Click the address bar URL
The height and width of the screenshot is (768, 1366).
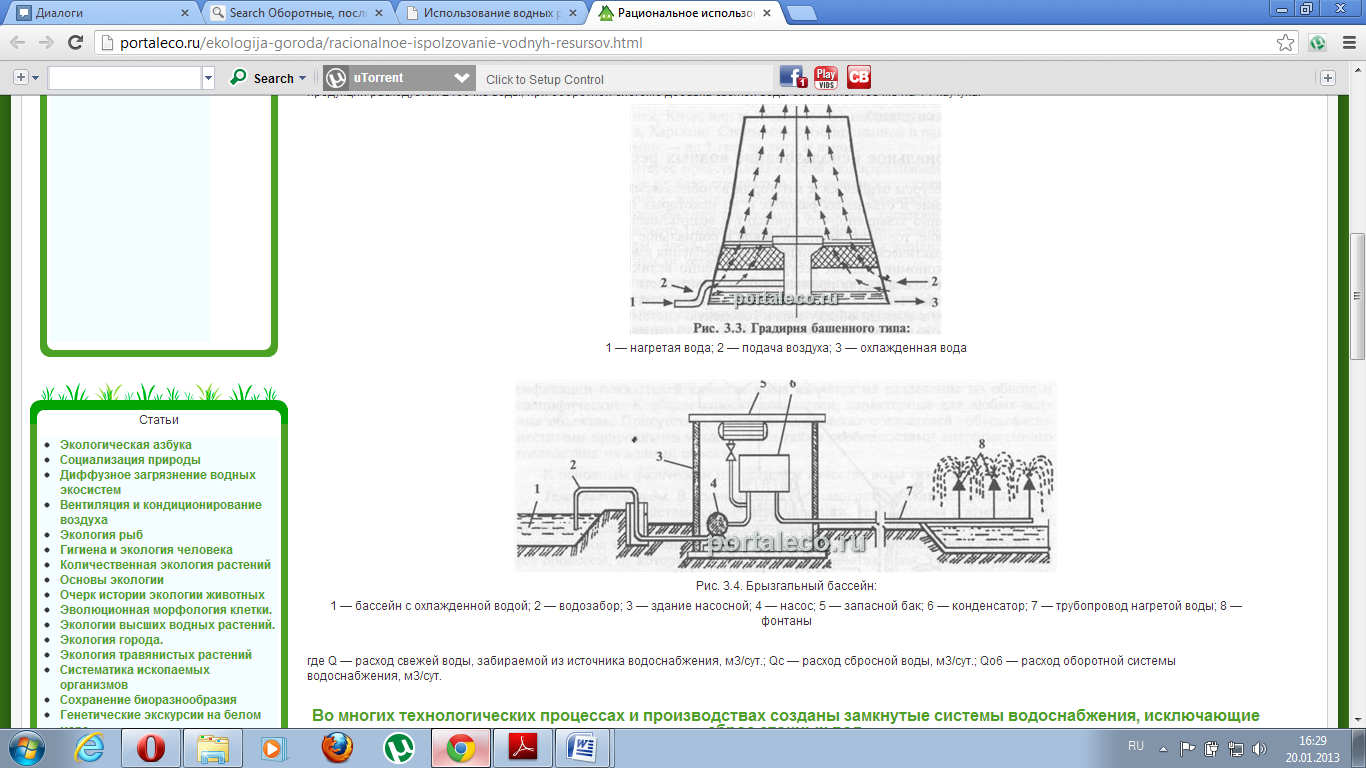[382, 44]
